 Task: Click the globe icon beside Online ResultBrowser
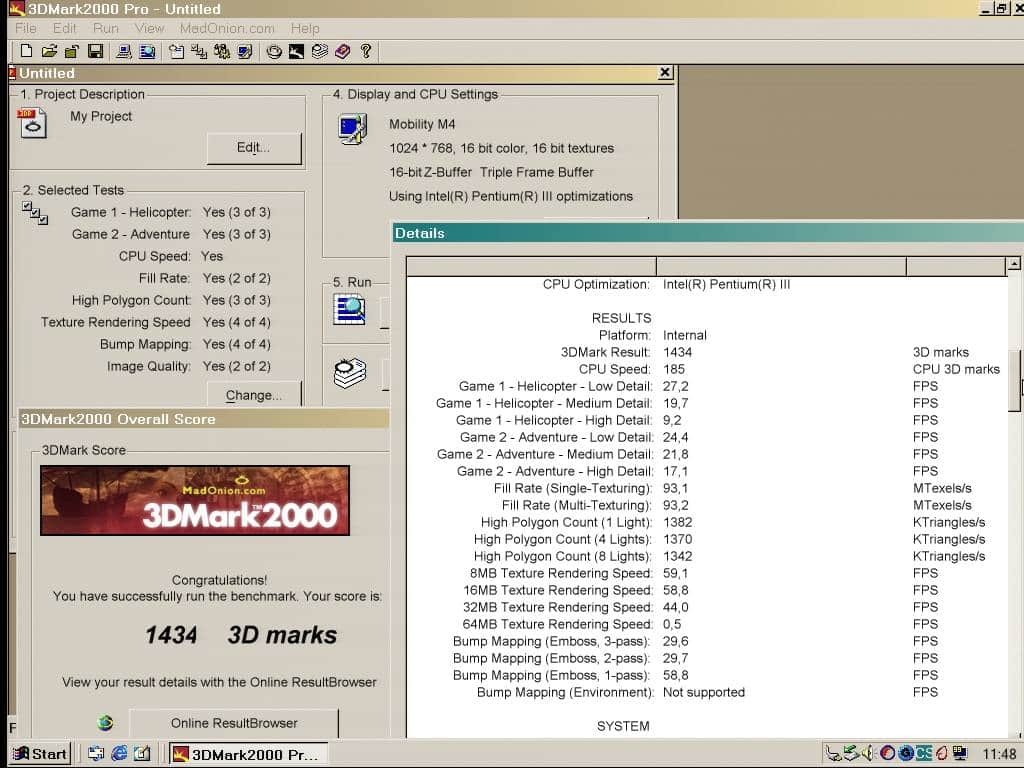click(x=105, y=722)
